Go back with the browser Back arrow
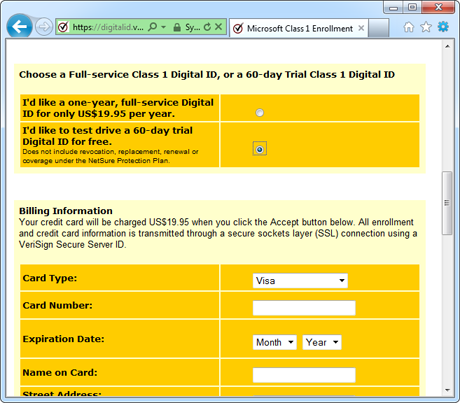This screenshot has height=403, width=460. (x=19, y=27)
